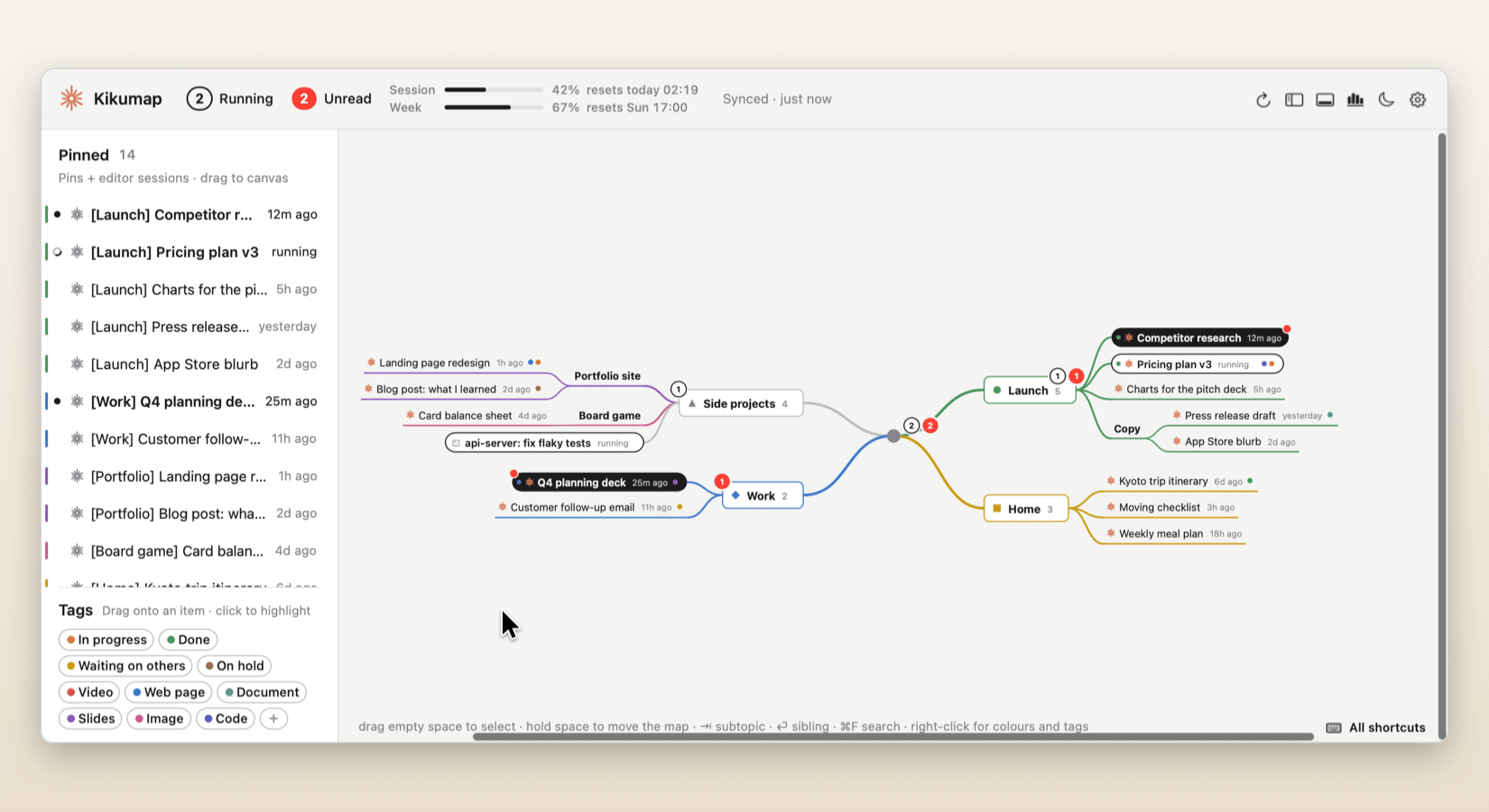Click the triangle icon on Side projects node

pos(692,403)
